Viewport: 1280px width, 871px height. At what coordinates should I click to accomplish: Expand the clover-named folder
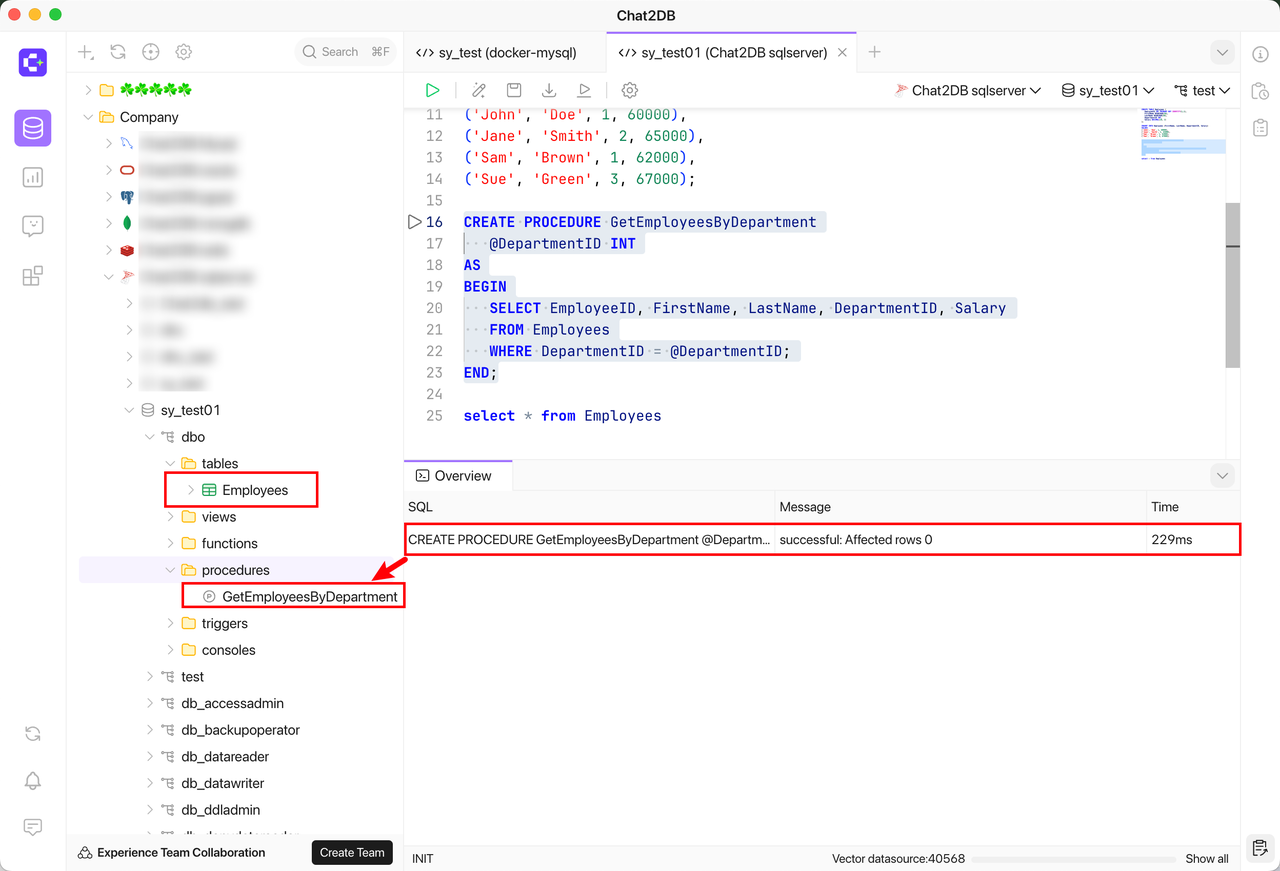pos(88,90)
